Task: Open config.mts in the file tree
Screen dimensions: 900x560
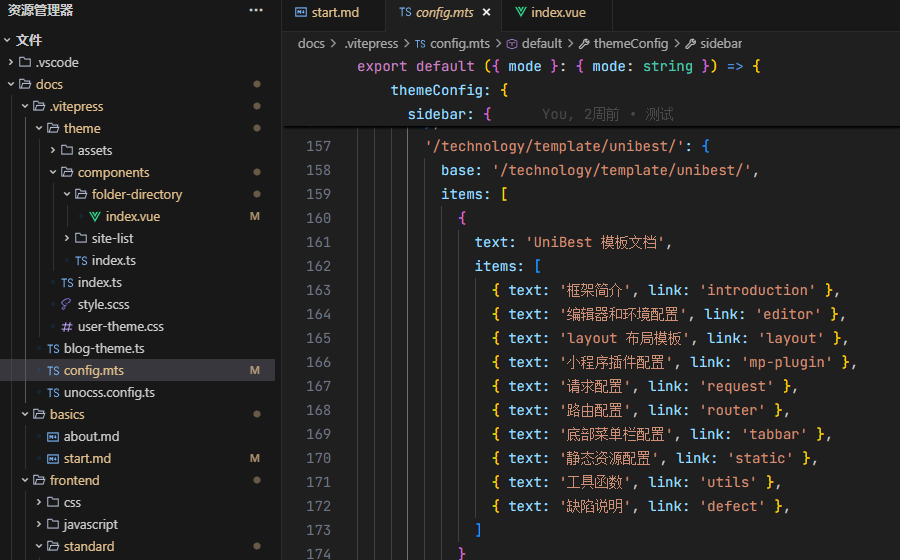Action: click(93, 370)
